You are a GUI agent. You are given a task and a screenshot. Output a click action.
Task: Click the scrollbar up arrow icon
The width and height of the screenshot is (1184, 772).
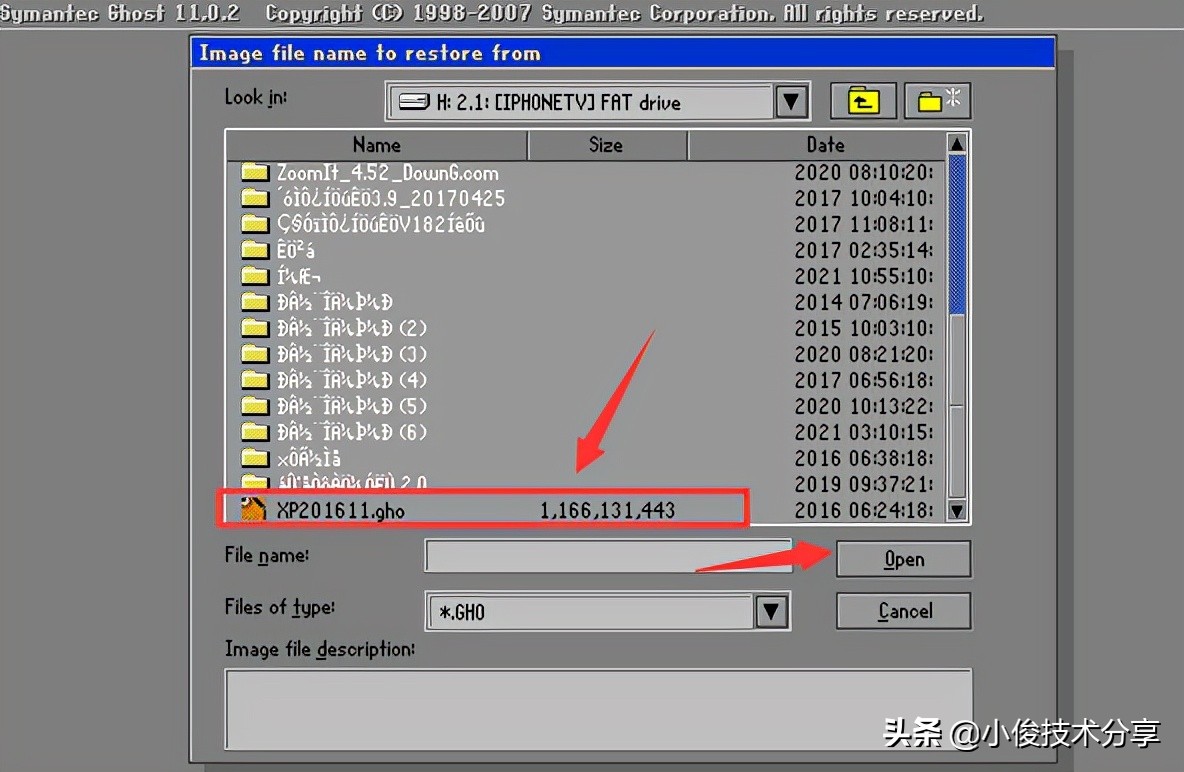[956, 143]
